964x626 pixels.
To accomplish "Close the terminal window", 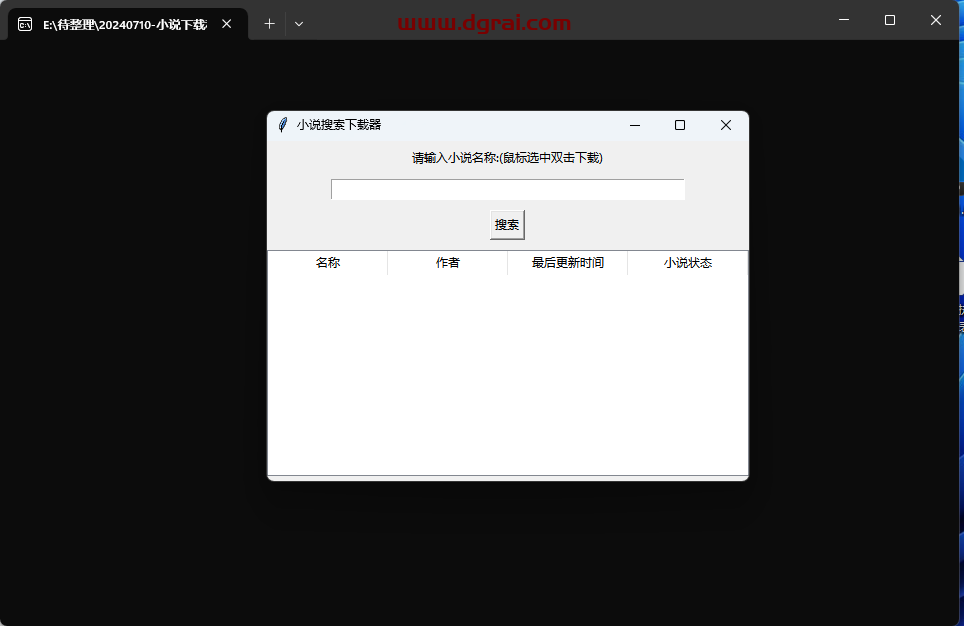I will (x=936, y=20).
